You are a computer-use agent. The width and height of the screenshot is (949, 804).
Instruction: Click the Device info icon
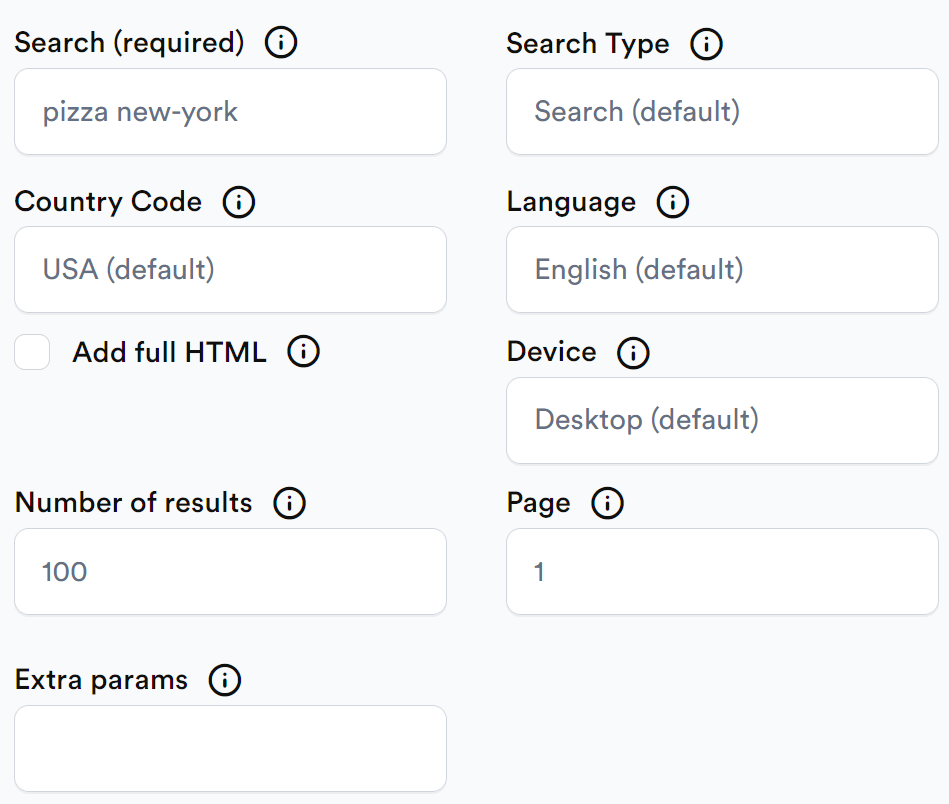[633, 352]
